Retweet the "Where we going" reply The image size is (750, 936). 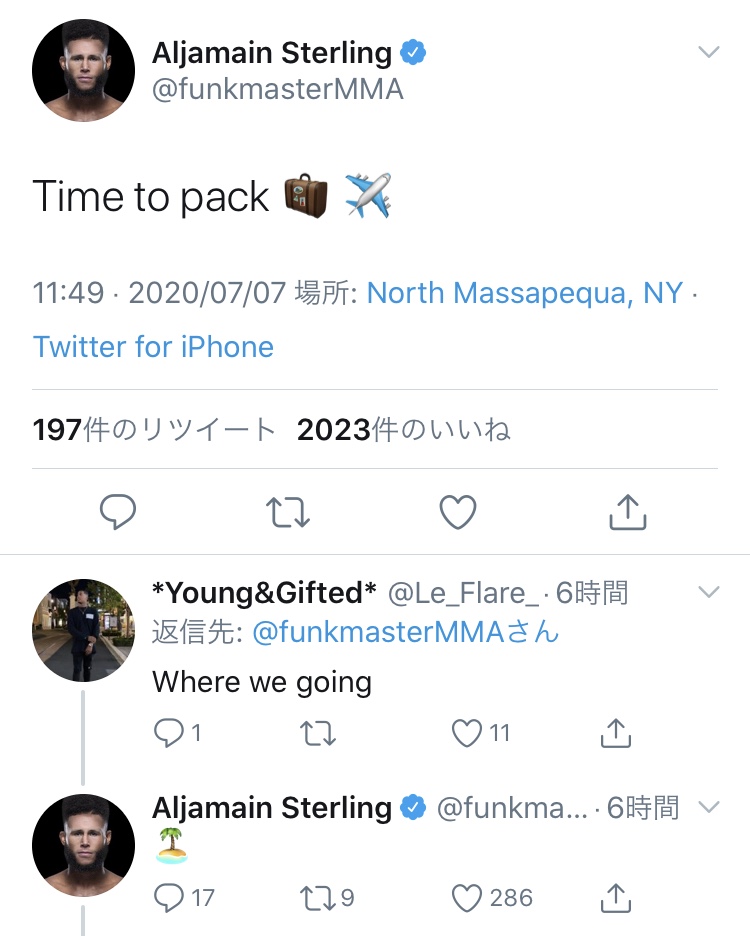point(318,734)
